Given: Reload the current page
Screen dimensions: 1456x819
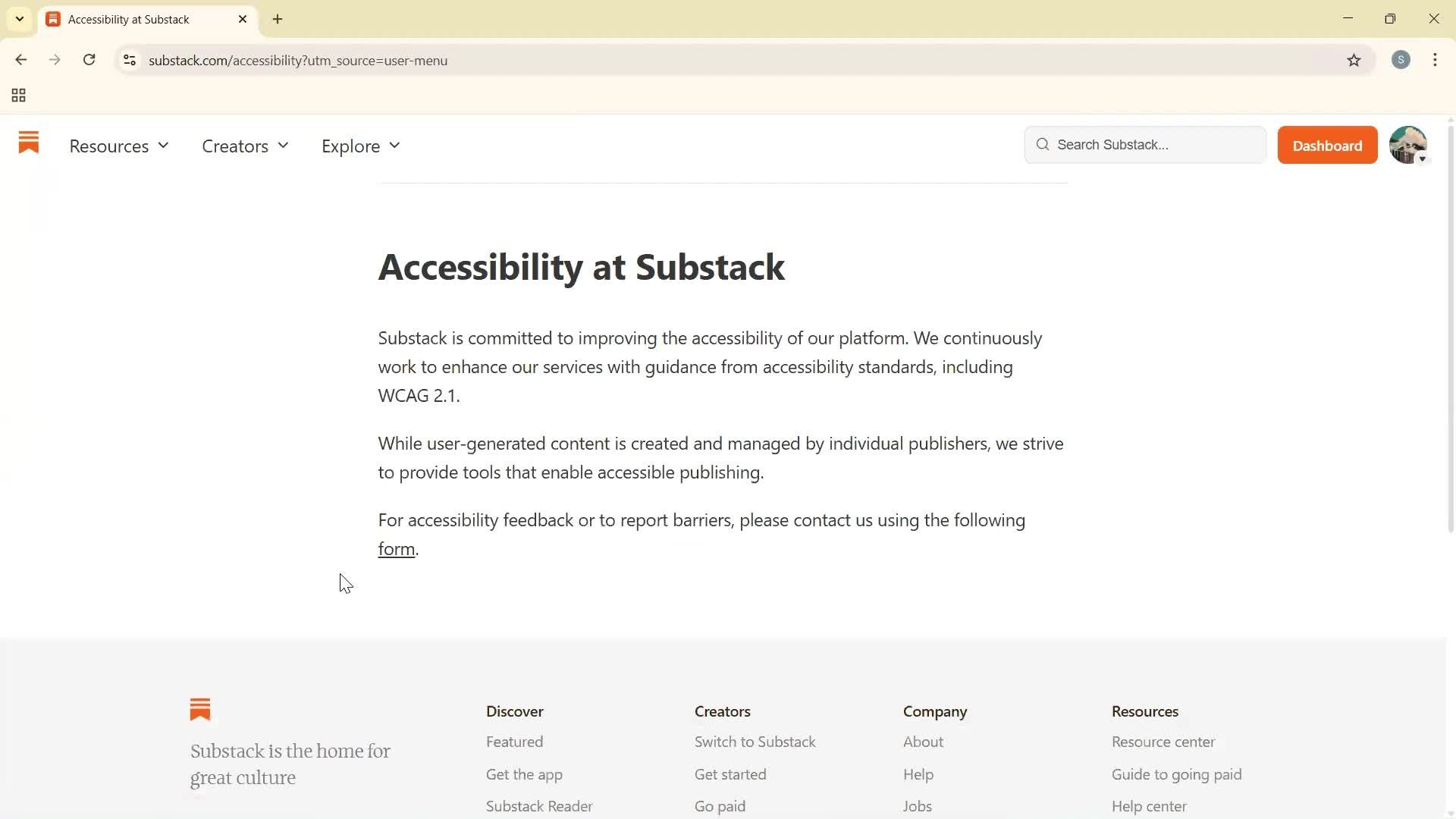Looking at the screenshot, I should click(x=89, y=60).
